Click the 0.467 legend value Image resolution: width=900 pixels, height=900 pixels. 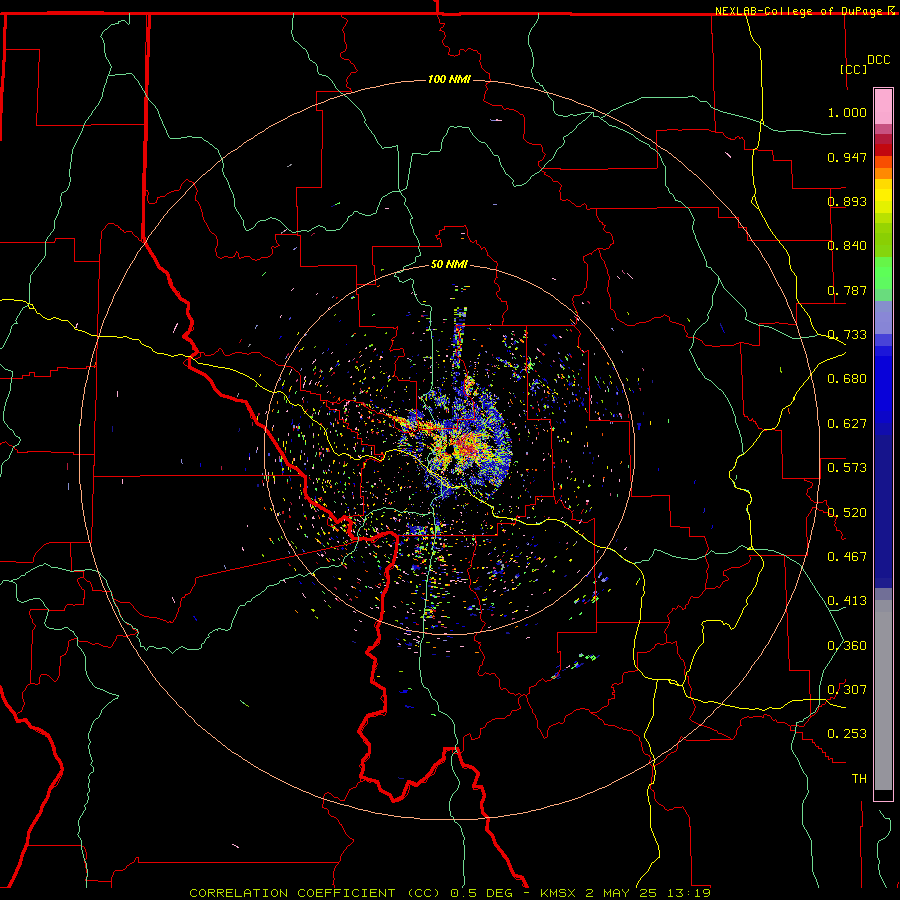point(847,557)
